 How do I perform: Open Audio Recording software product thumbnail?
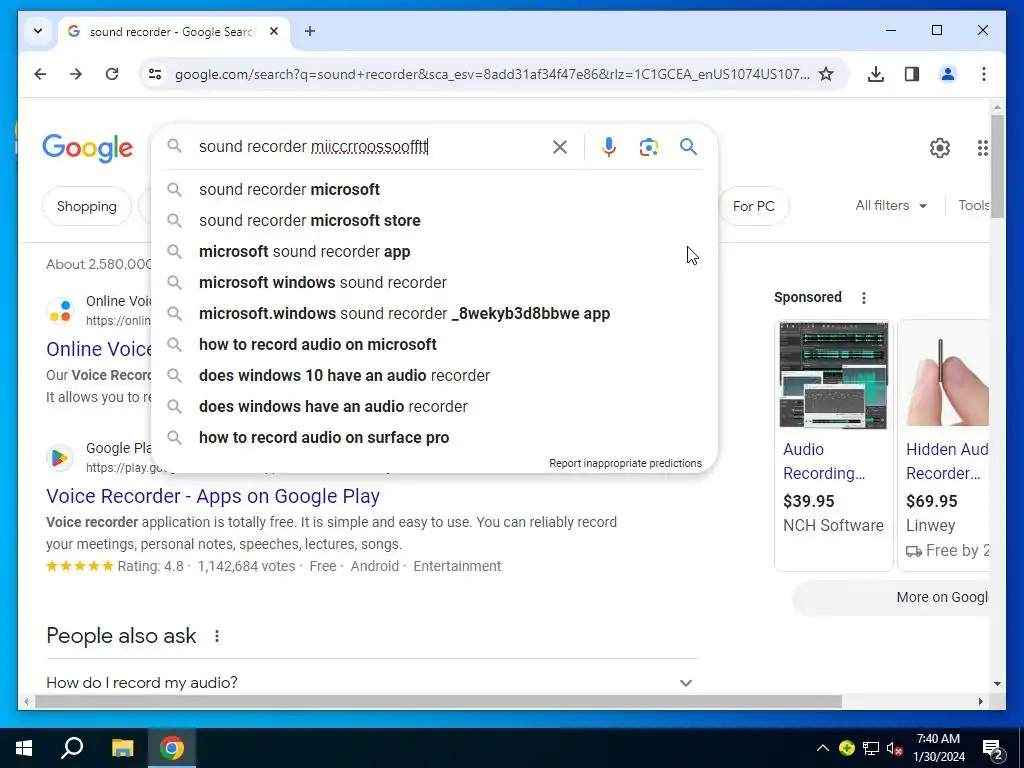coord(833,375)
